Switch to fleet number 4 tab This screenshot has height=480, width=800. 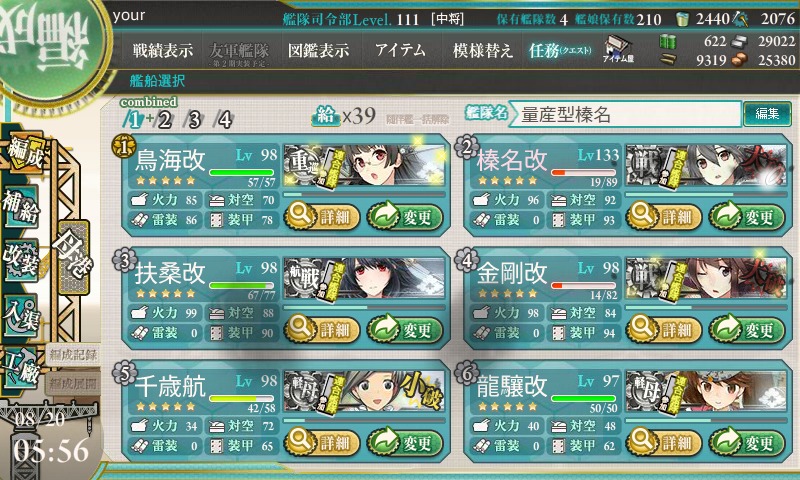(224, 120)
